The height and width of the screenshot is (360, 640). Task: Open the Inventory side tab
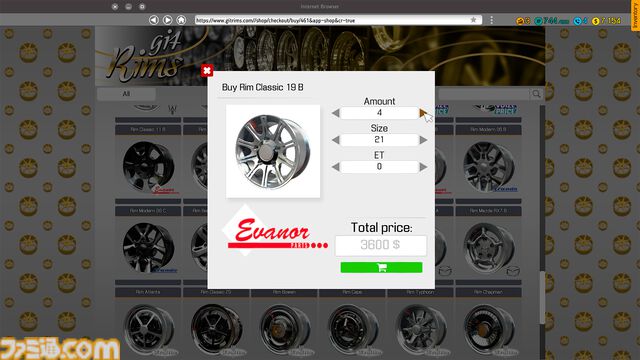pyautogui.click(x=635, y=16)
